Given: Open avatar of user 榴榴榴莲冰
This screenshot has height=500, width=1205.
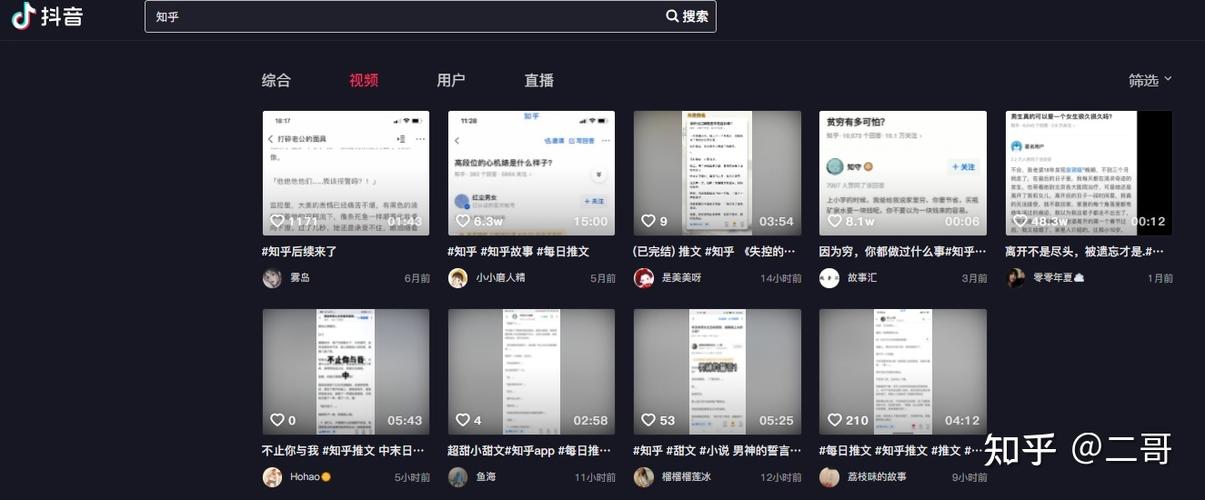Looking at the screenshot, I should coord(644,477).
